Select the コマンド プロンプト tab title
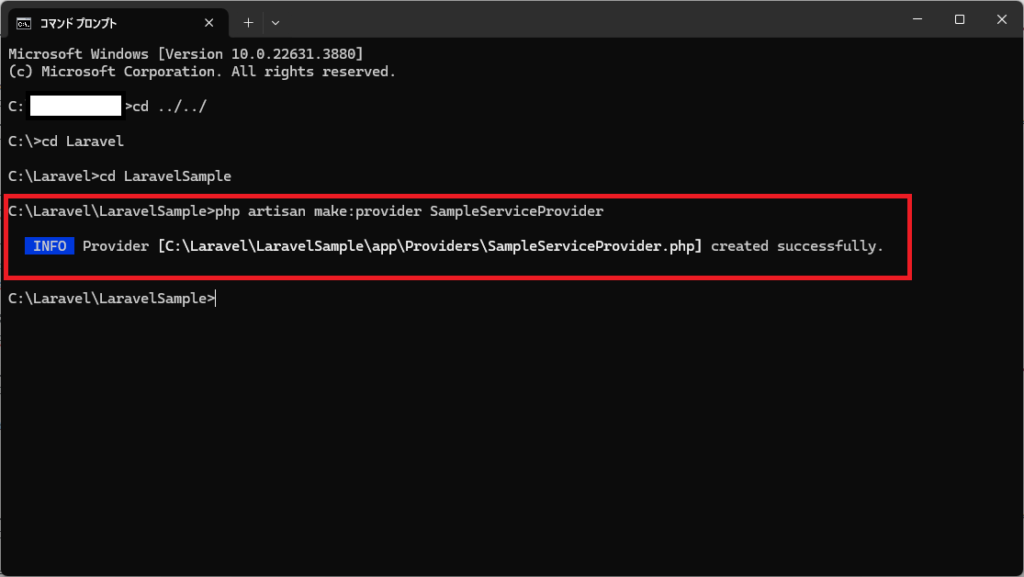1024x577 pixels. [x=78, y=23]
